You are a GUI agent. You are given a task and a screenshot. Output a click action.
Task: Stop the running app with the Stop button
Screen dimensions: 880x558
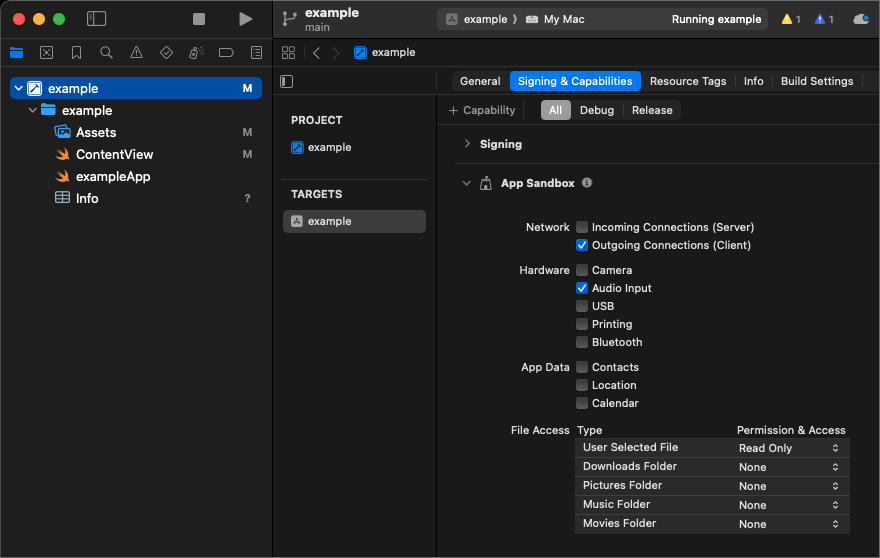(x=199, y=19)
